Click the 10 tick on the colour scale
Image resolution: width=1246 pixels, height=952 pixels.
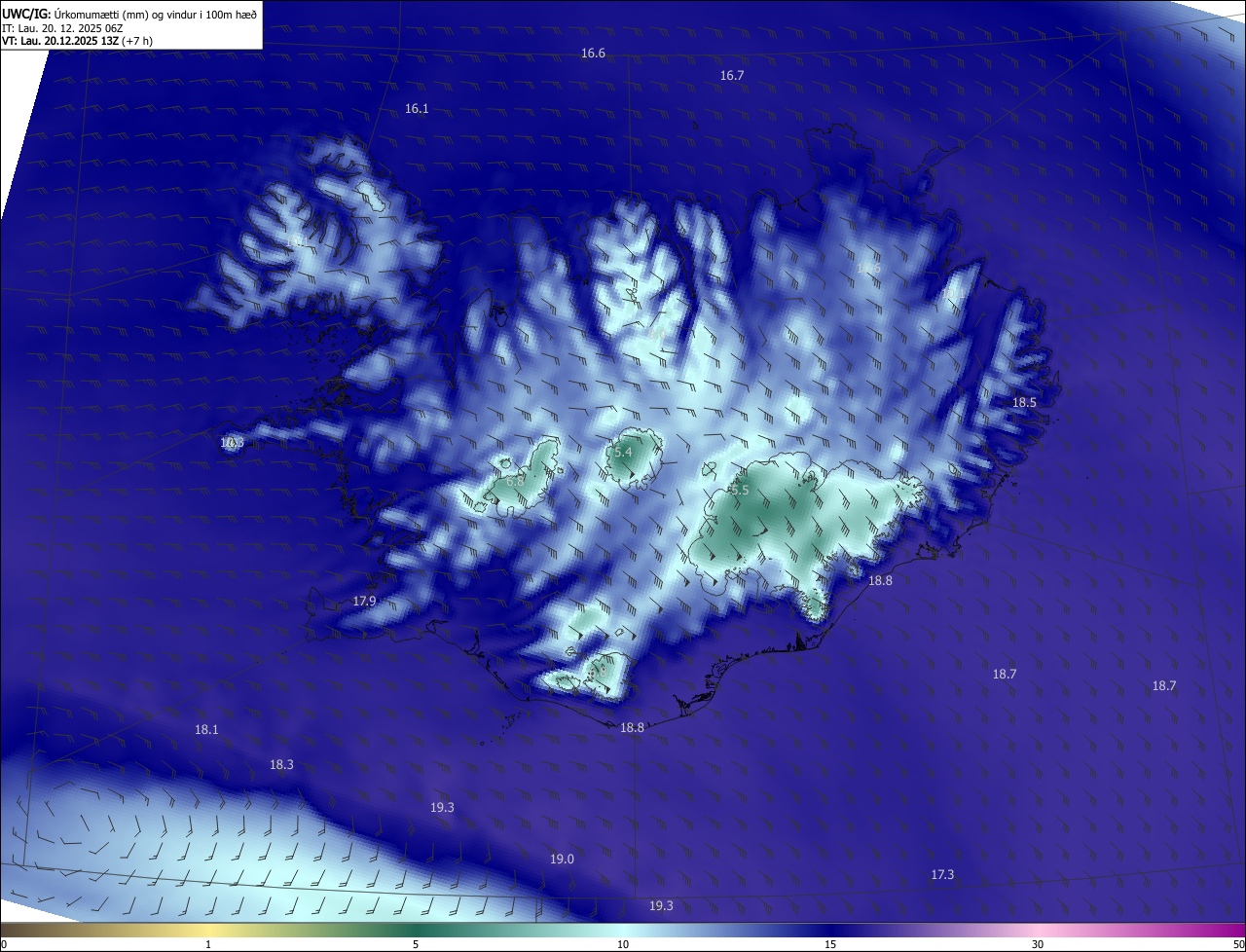623,945
